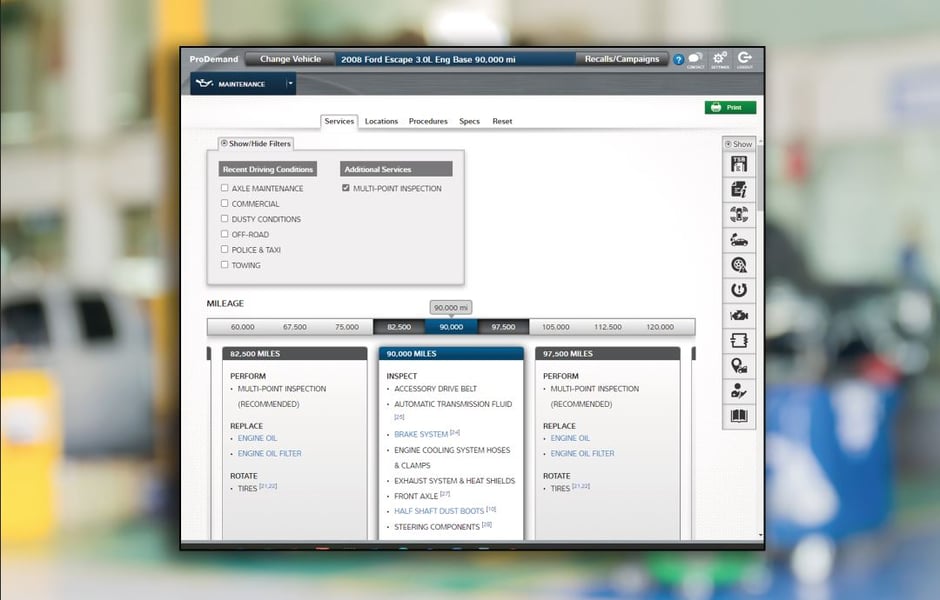940x600 pixels.
Task: Click the open book icon in sidebar
Action: [739, 416]
